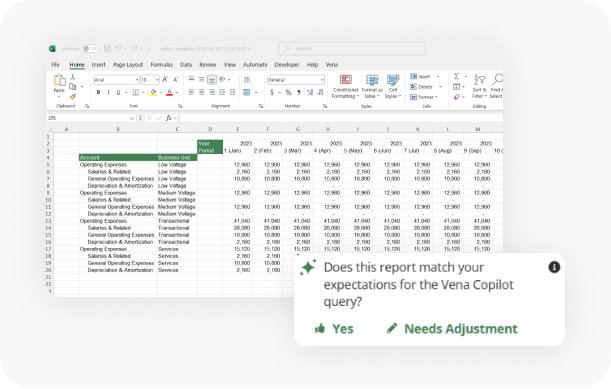The height and width of the screenshot is (389, 611).
Task: Click the Search box in title bar
Action: [x=352, y=48]
